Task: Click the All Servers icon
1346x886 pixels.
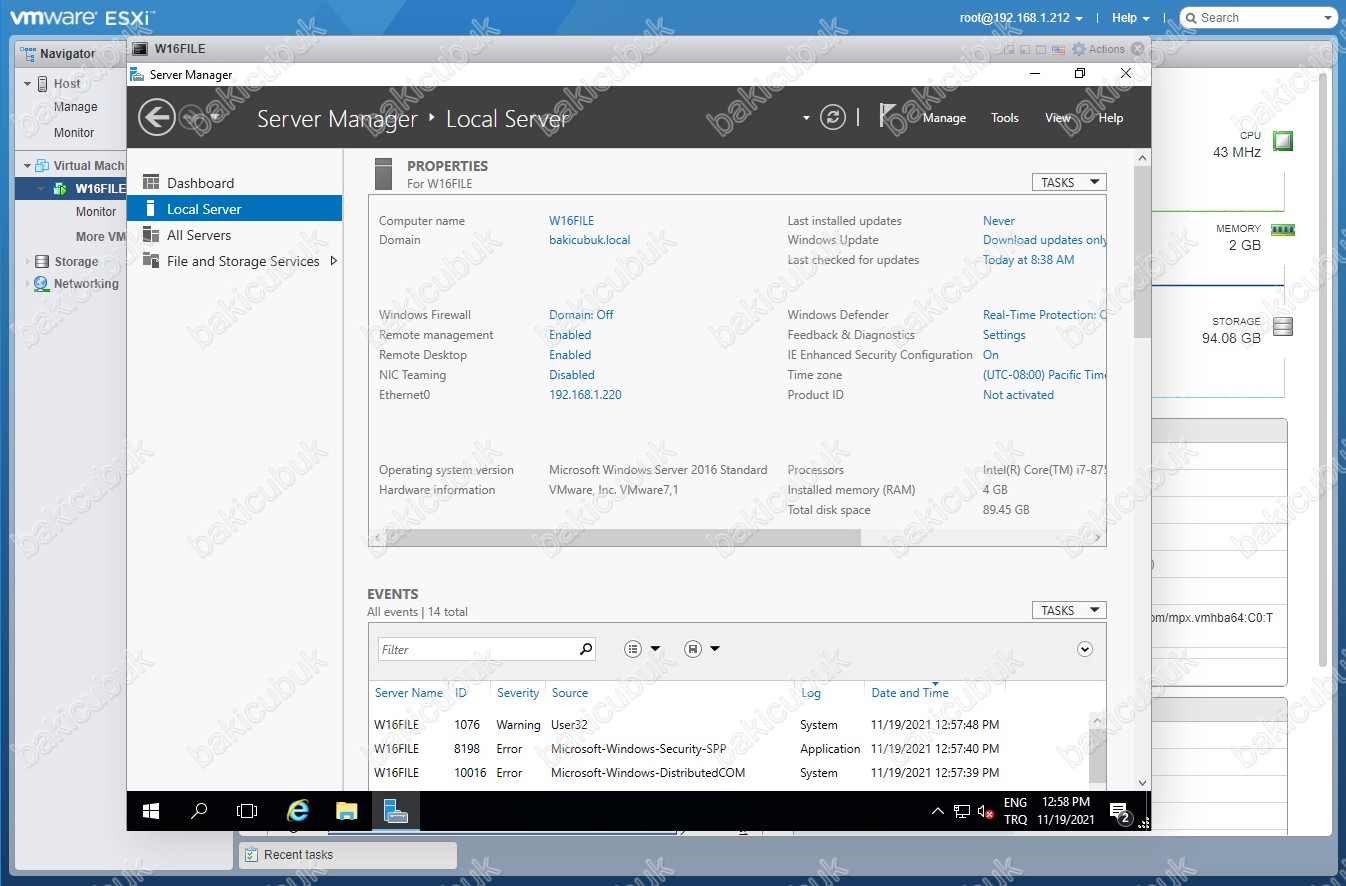Action: [x=151, y=234]
